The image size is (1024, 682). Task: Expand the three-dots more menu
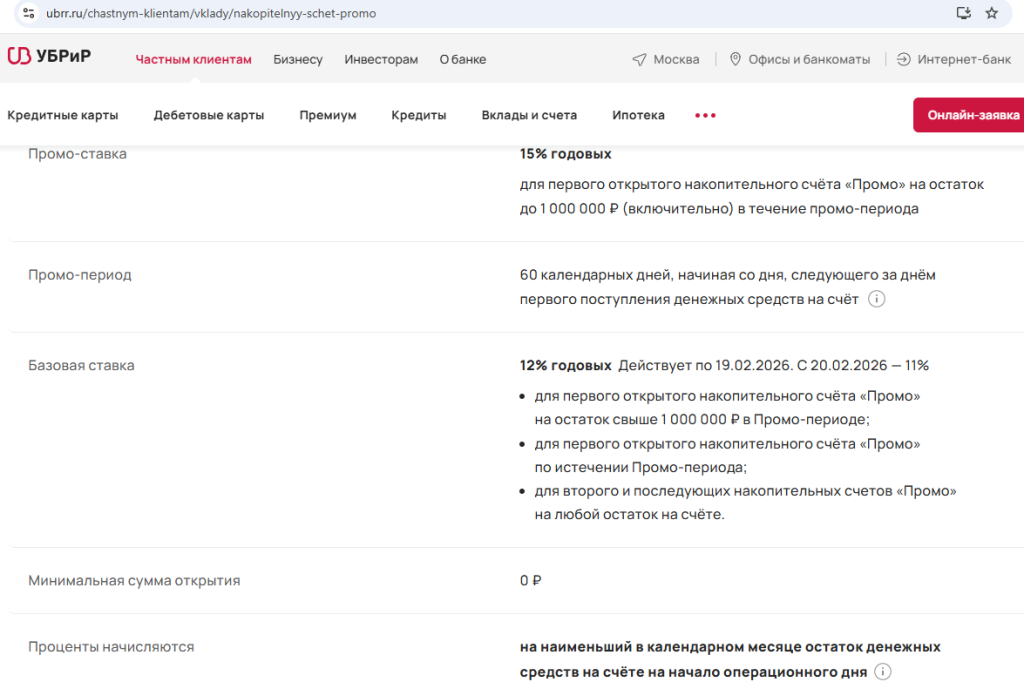705,115
